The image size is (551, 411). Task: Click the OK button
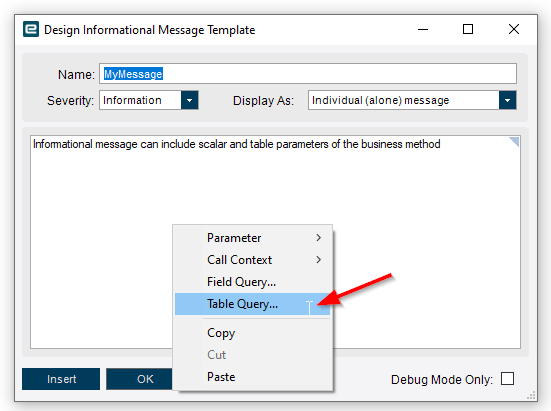click(x=139, y=379)
